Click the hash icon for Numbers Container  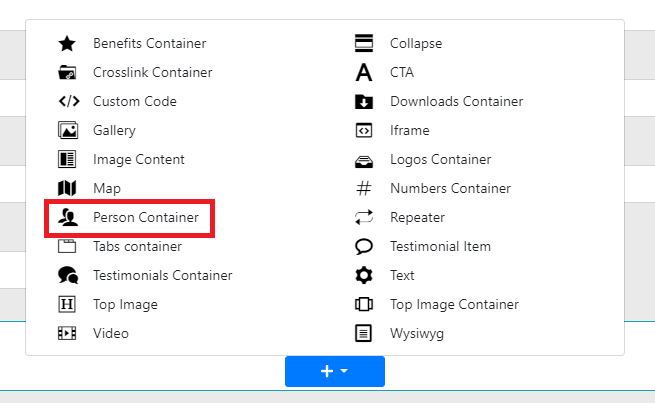[364, 189]
